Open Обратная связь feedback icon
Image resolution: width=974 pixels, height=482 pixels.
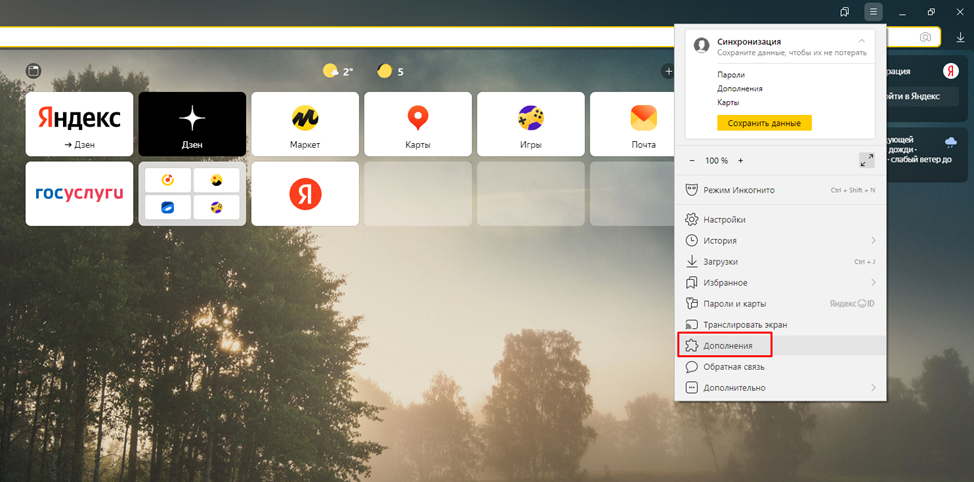[690, 367]
